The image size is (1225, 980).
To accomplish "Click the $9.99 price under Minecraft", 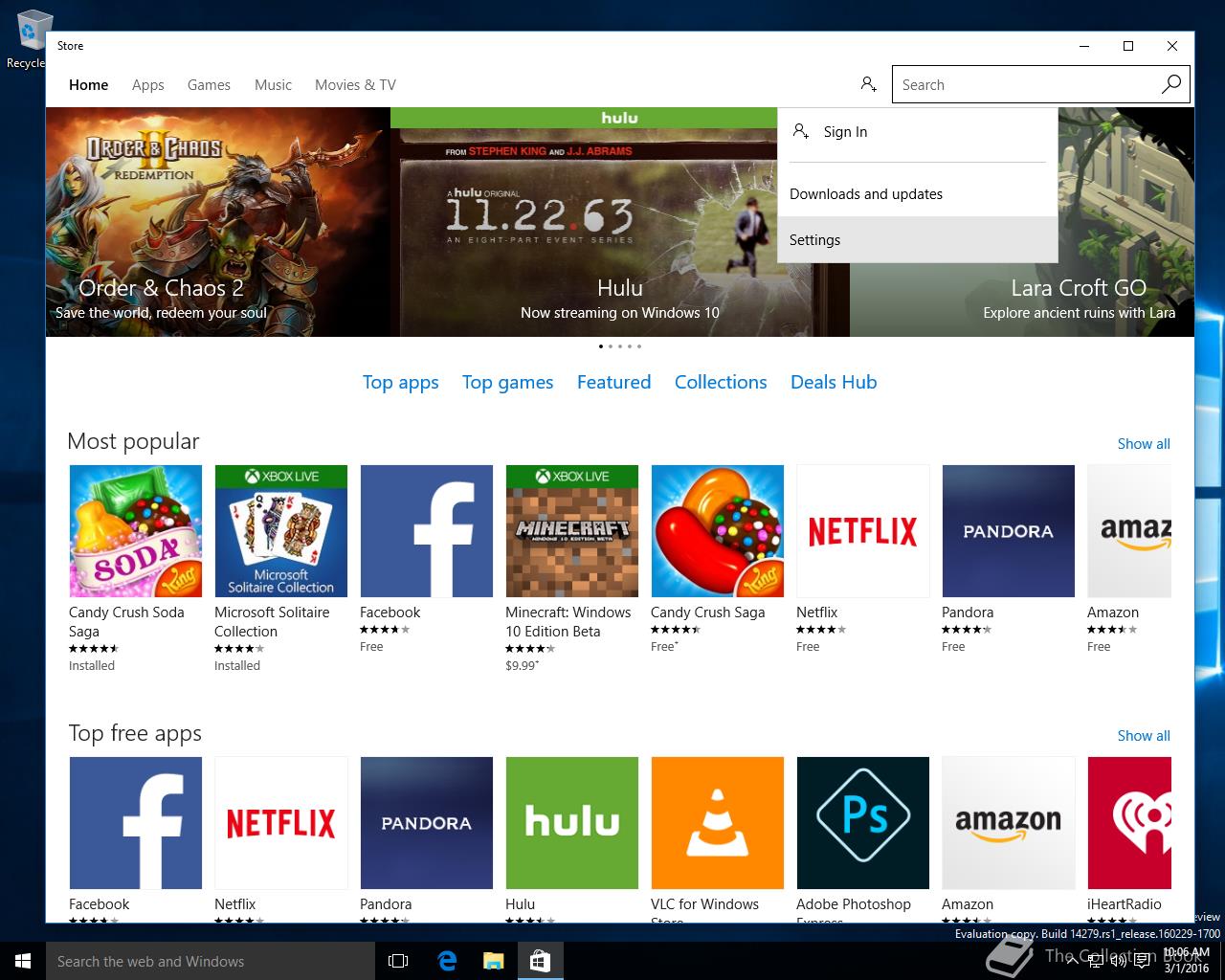I will point(522,665).
